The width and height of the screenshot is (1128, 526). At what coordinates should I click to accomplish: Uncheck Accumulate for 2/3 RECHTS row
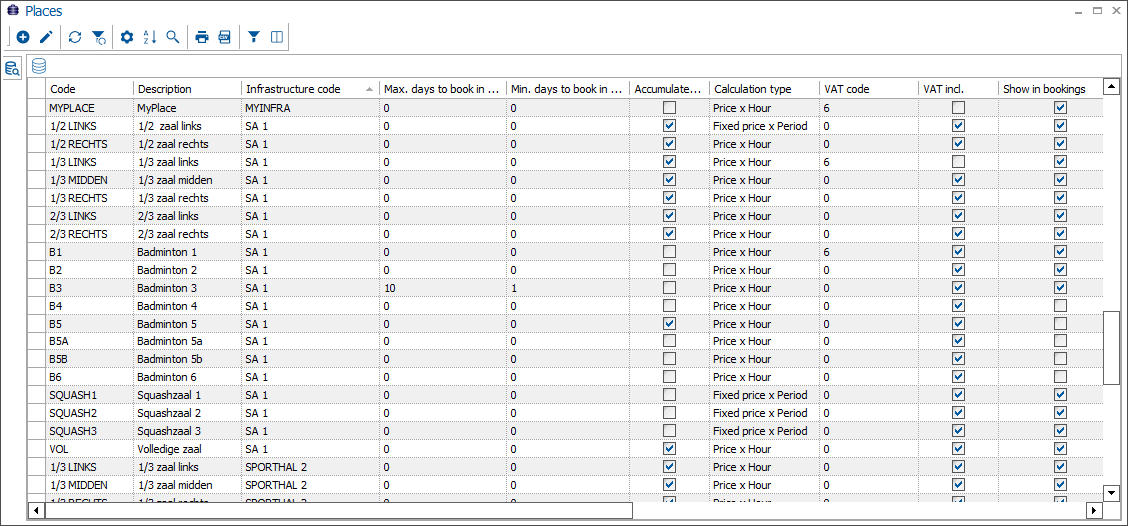pyautogui.click(x=670, y=234)
